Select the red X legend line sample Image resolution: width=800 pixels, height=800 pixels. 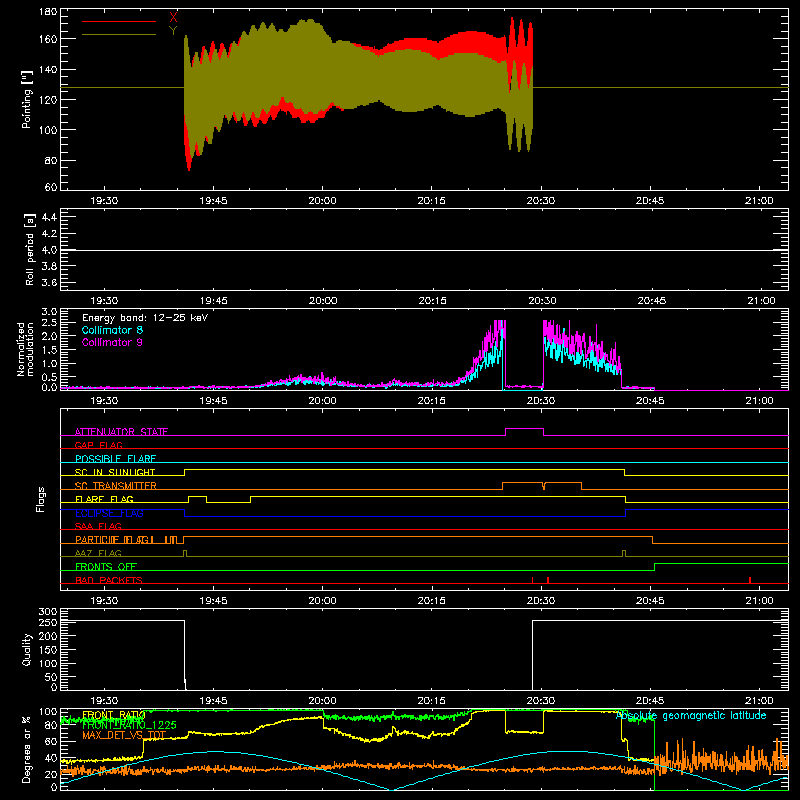(x=119, y=21)
